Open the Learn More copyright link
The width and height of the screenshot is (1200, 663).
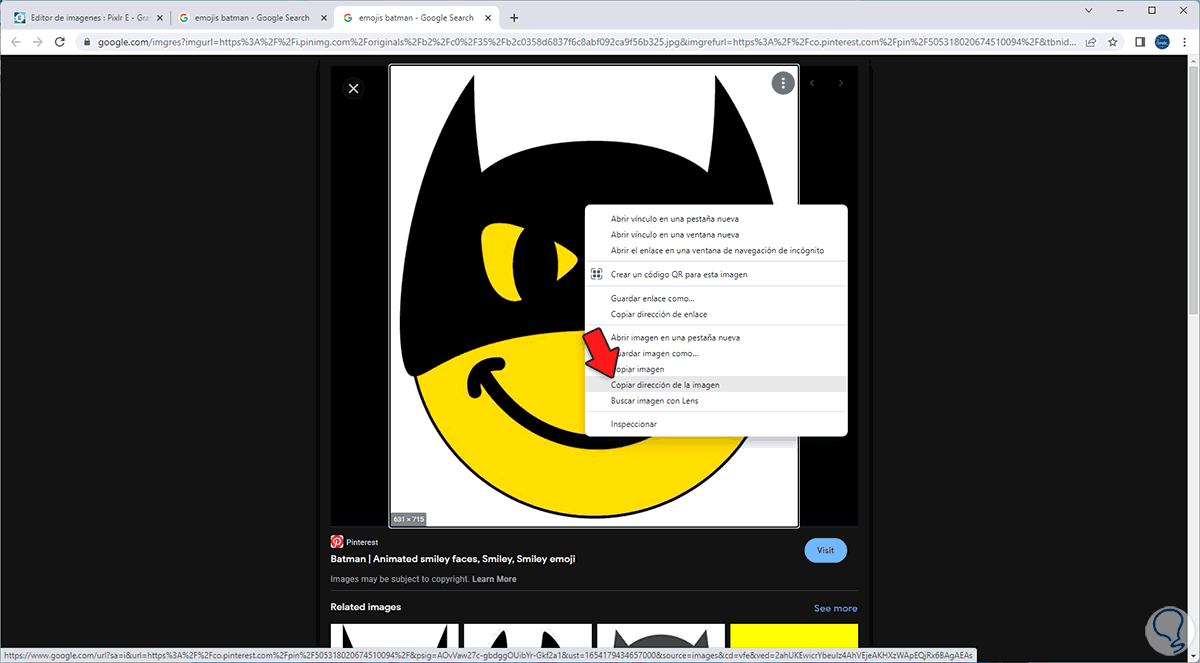tap(494, 579)
